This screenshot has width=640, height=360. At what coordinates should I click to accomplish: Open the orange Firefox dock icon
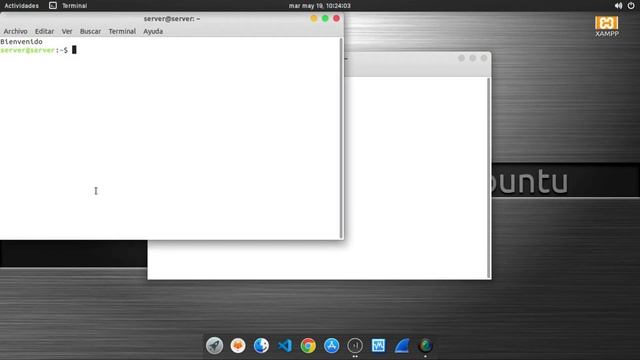click(238, 346)
